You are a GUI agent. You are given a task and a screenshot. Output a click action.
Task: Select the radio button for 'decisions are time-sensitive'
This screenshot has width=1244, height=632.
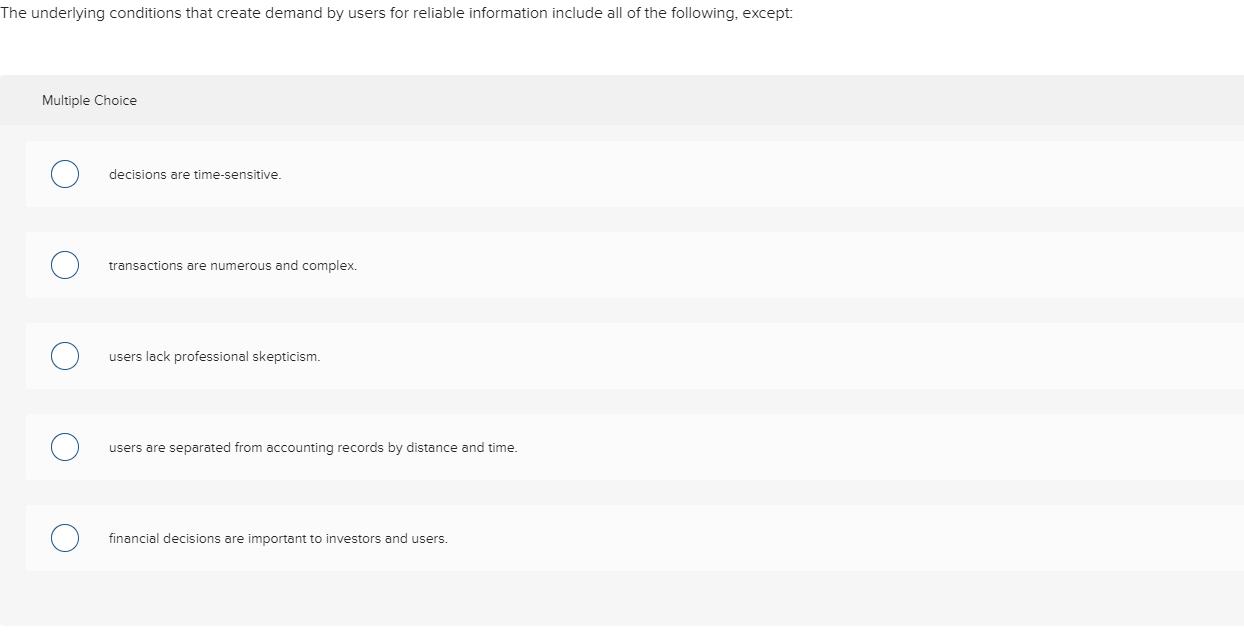pyautogui.click(x=64, y=174)
